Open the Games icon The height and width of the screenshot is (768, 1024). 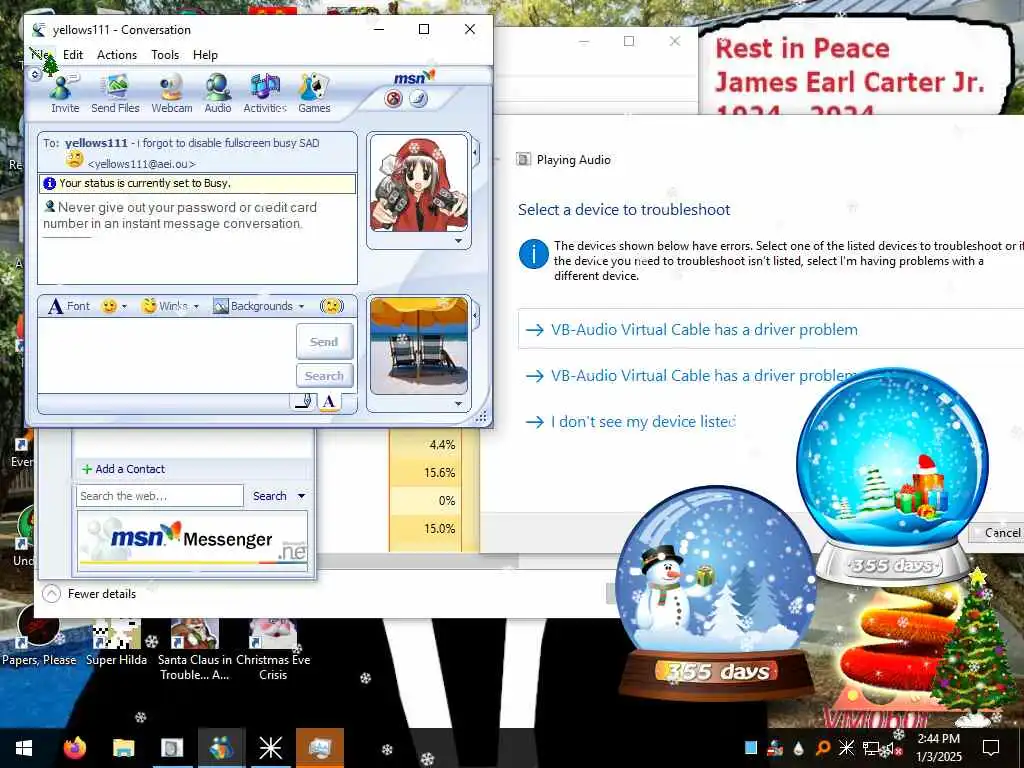pos(314,94)
